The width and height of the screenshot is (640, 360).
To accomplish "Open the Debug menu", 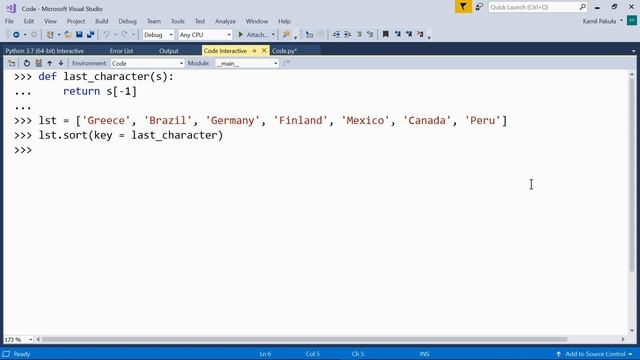I will click(x=127, y=21).
